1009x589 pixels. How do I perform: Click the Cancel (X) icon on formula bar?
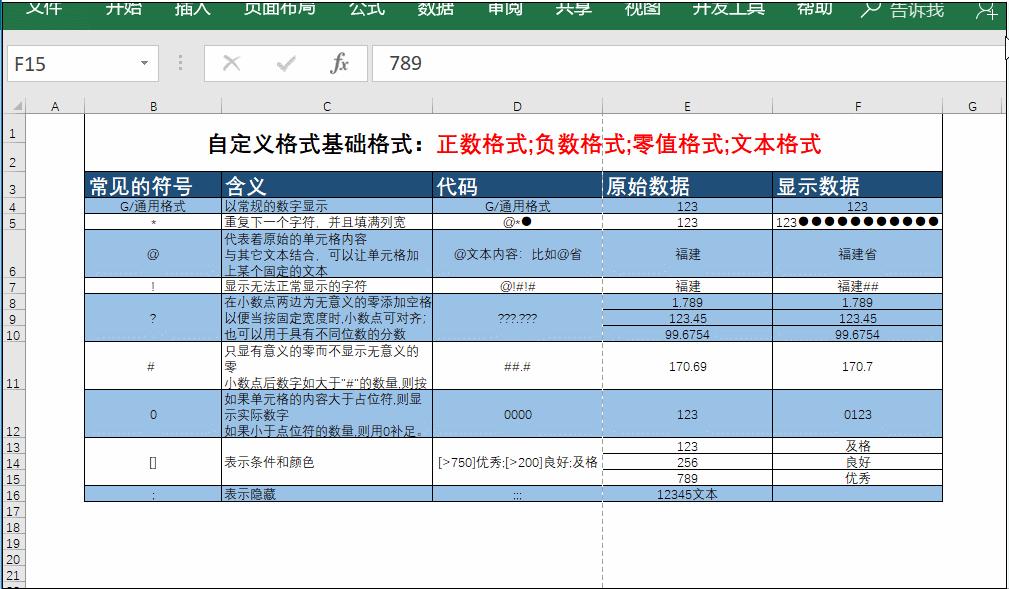tap(234, 63)
